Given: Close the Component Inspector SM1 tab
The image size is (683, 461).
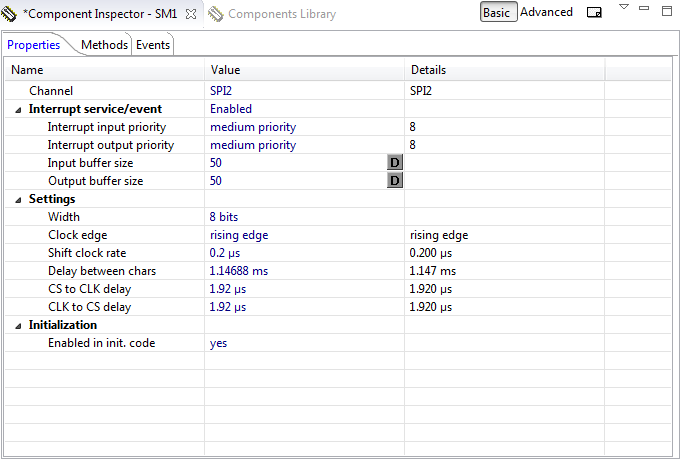Looking at the screenshot, I should tap(191, 14).
